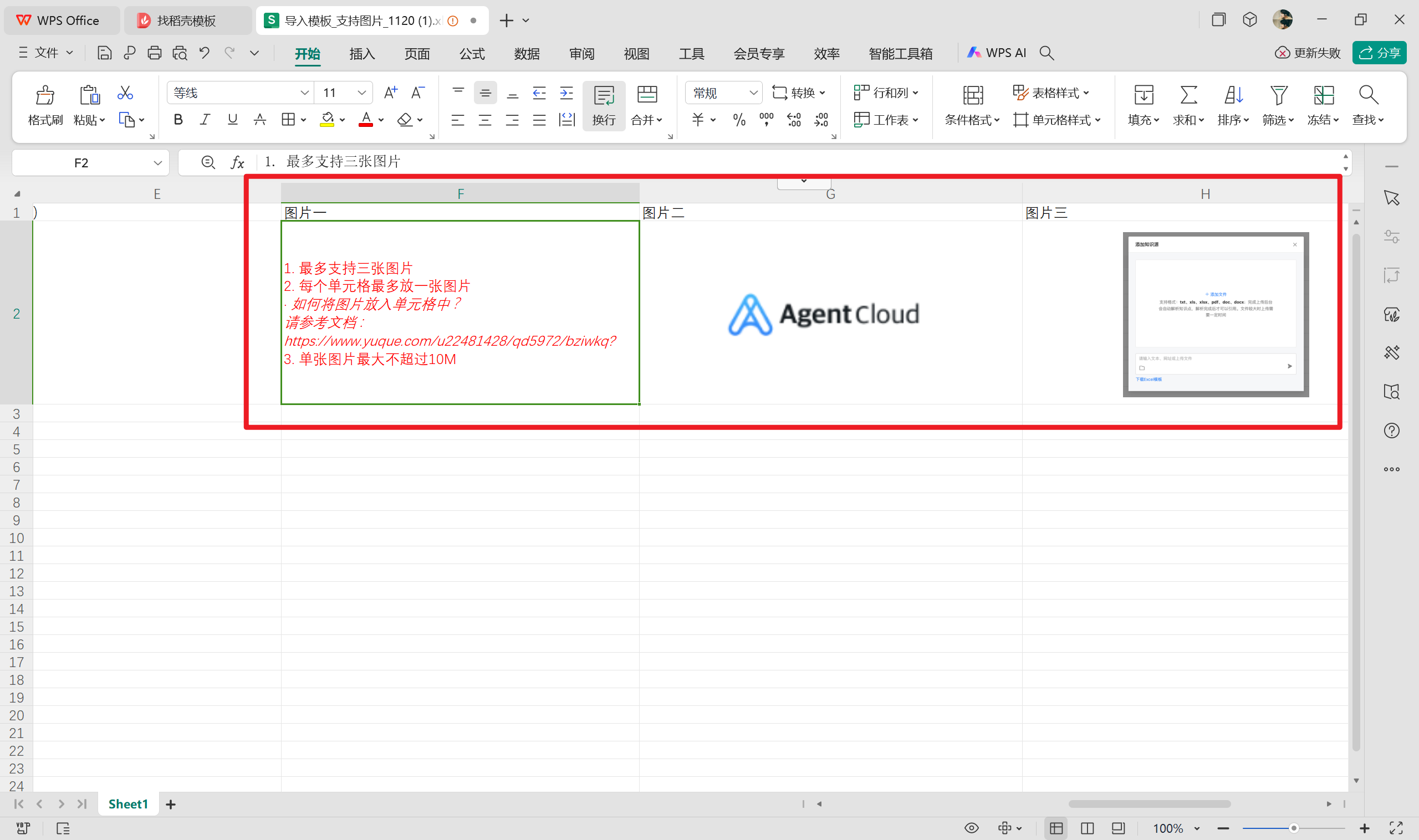The height and width of the screenshot is (840, 1419).
Task: Toggle Bold formatting
Action: [178, 120]
